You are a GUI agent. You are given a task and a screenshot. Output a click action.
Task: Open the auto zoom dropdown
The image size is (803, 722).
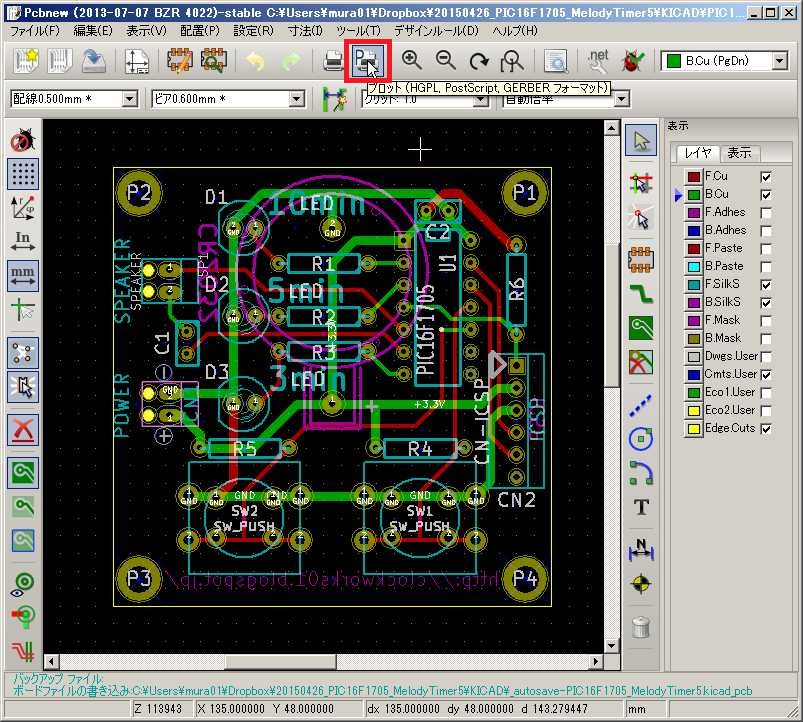point(621,100)
